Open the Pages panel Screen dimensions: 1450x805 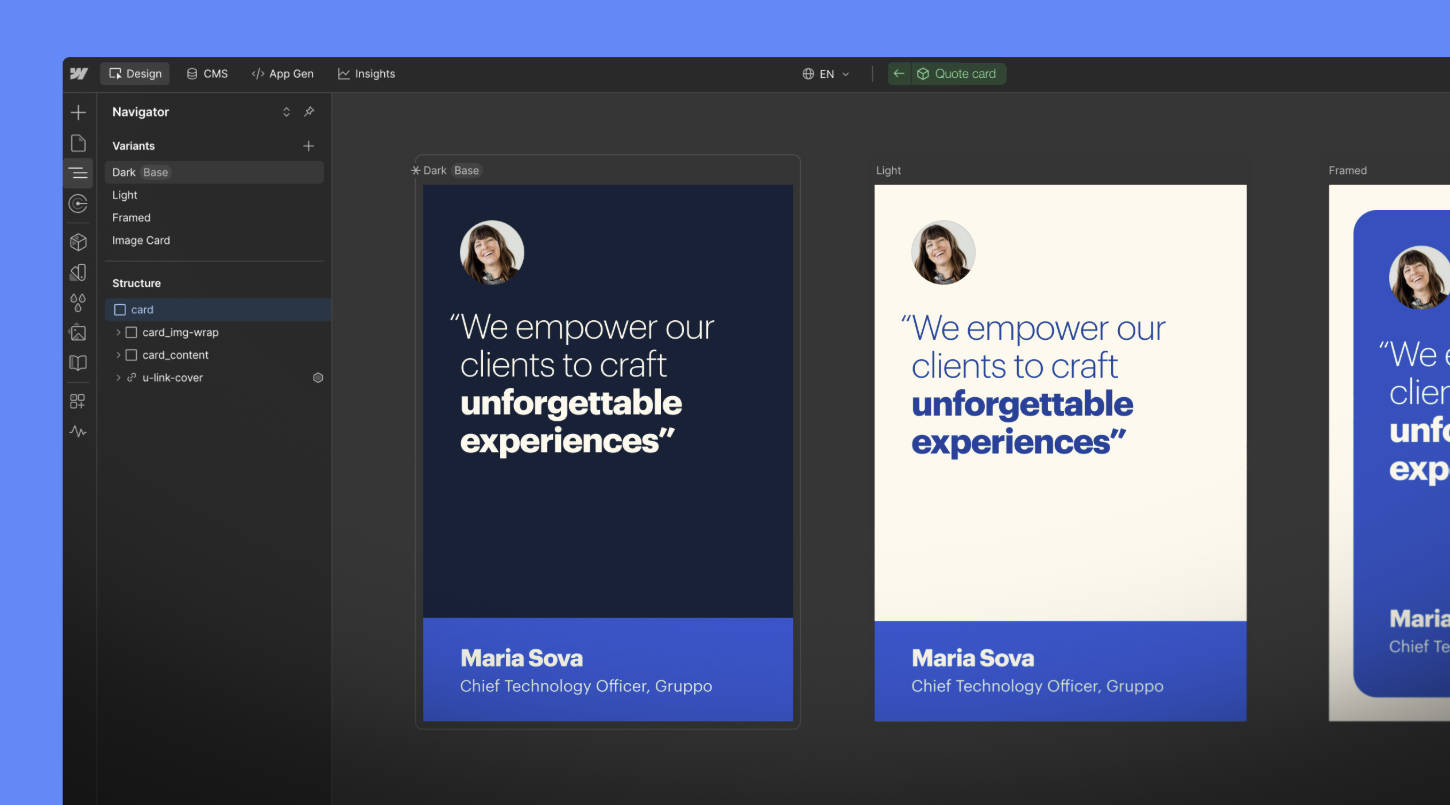point(78,142)
